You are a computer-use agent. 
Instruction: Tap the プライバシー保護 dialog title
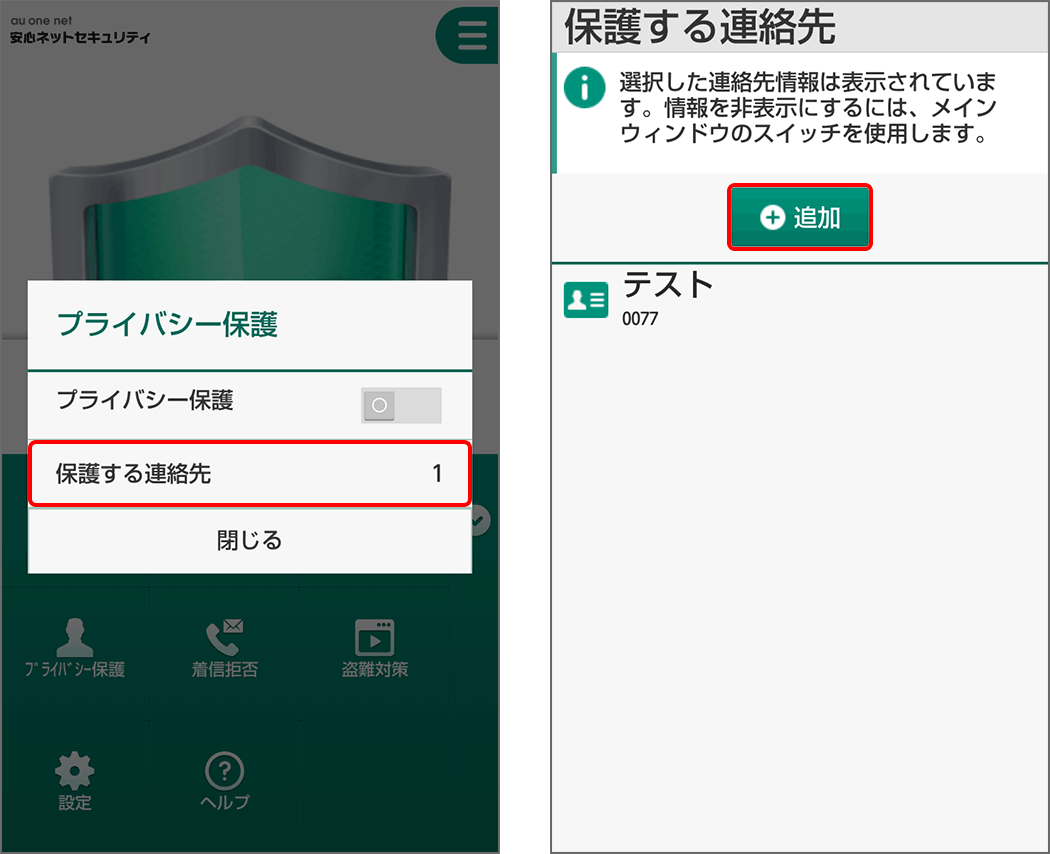coord(167,324)
